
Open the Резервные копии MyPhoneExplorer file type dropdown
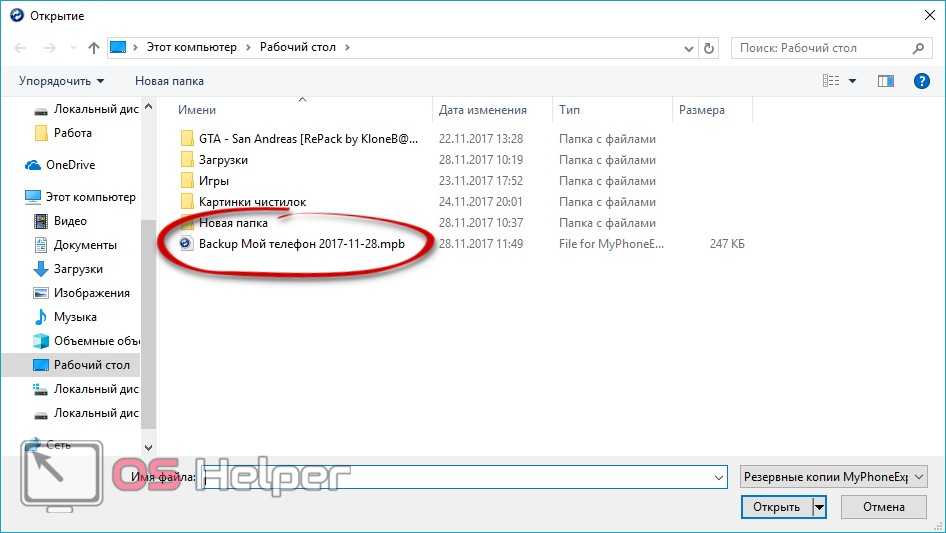tap(834, 477)
